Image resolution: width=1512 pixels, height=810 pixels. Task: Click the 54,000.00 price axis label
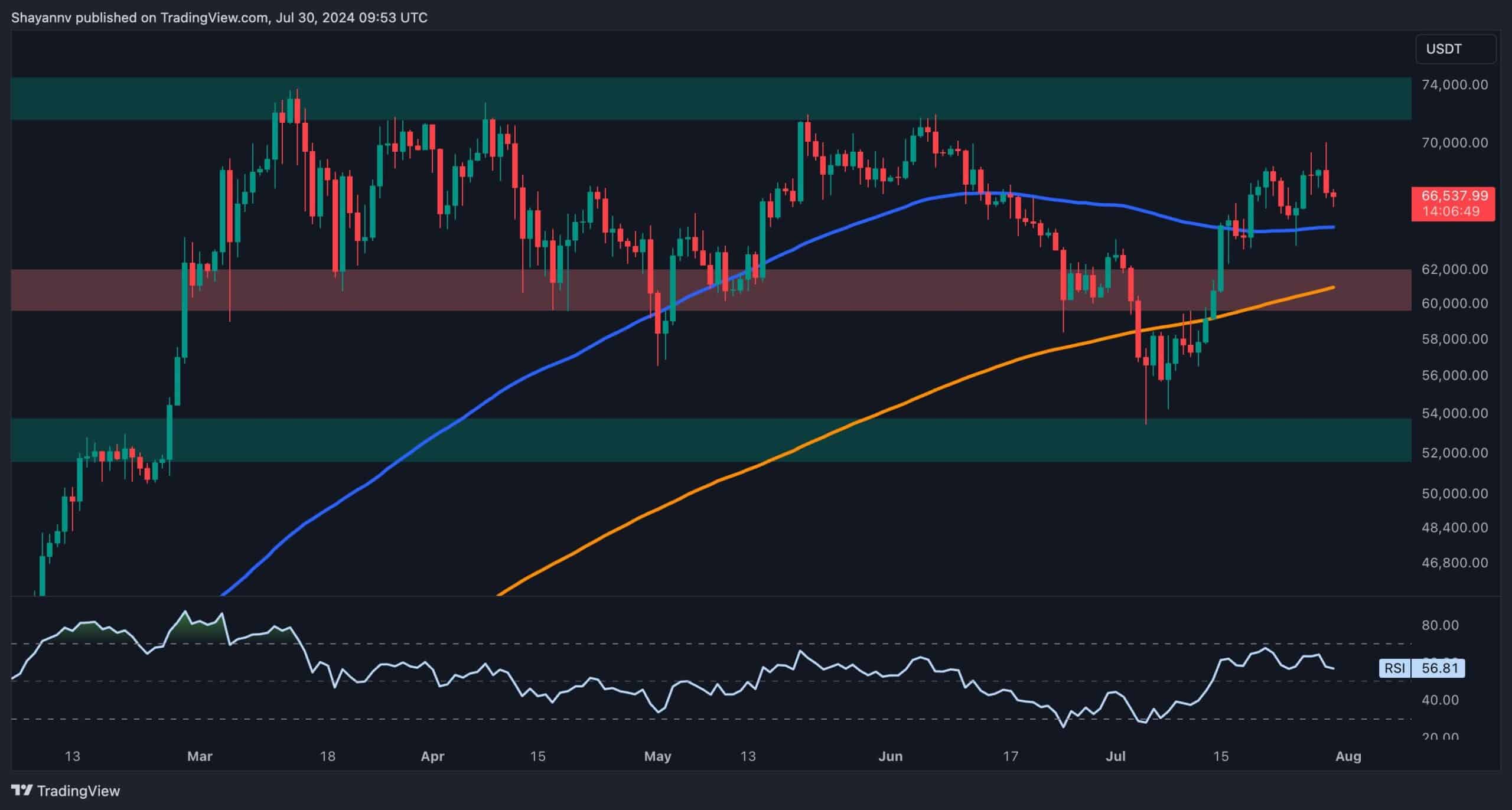click(x=1455, y=413)
